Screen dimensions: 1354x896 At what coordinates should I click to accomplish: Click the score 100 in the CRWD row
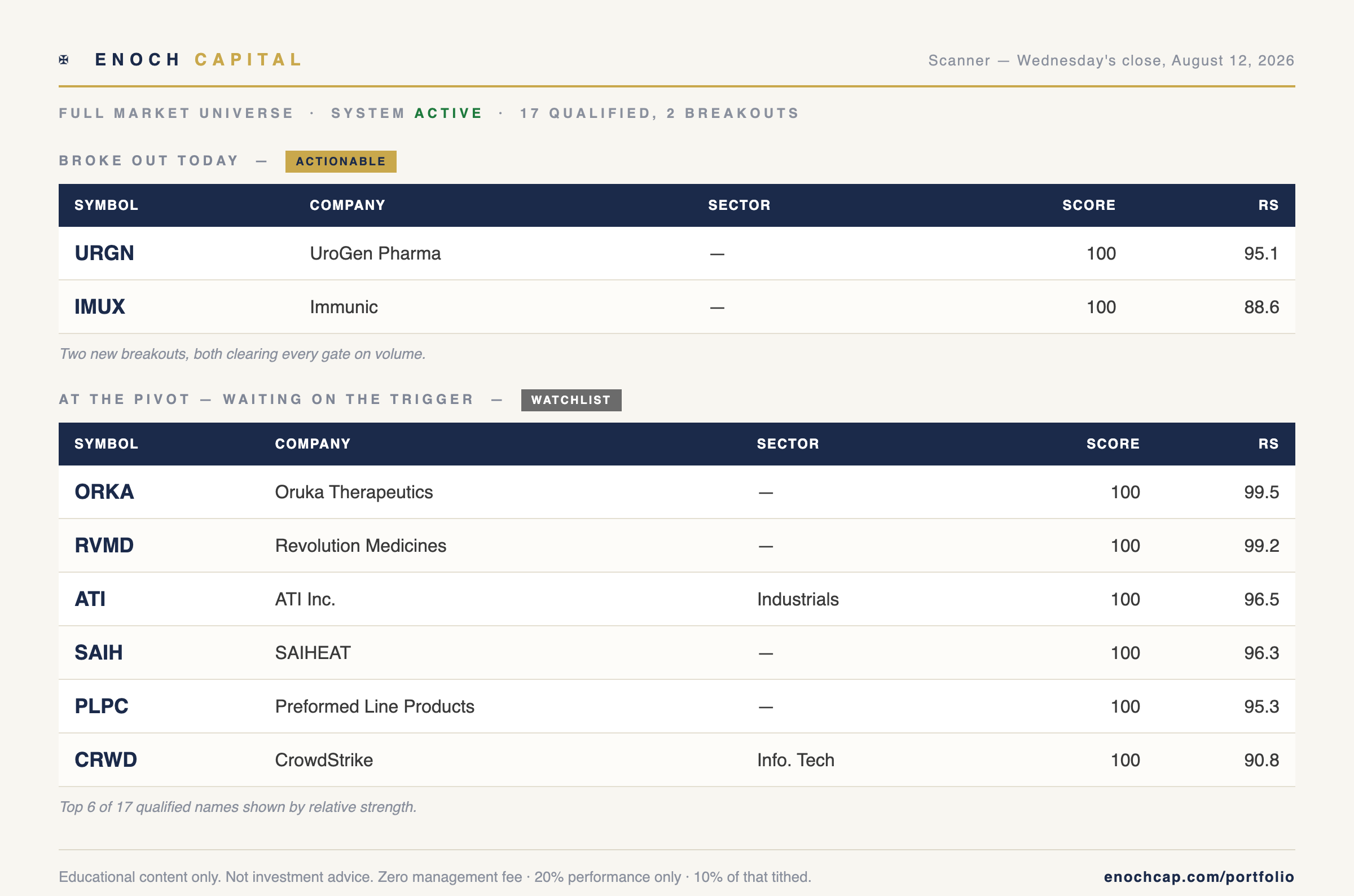(1125, 761)
